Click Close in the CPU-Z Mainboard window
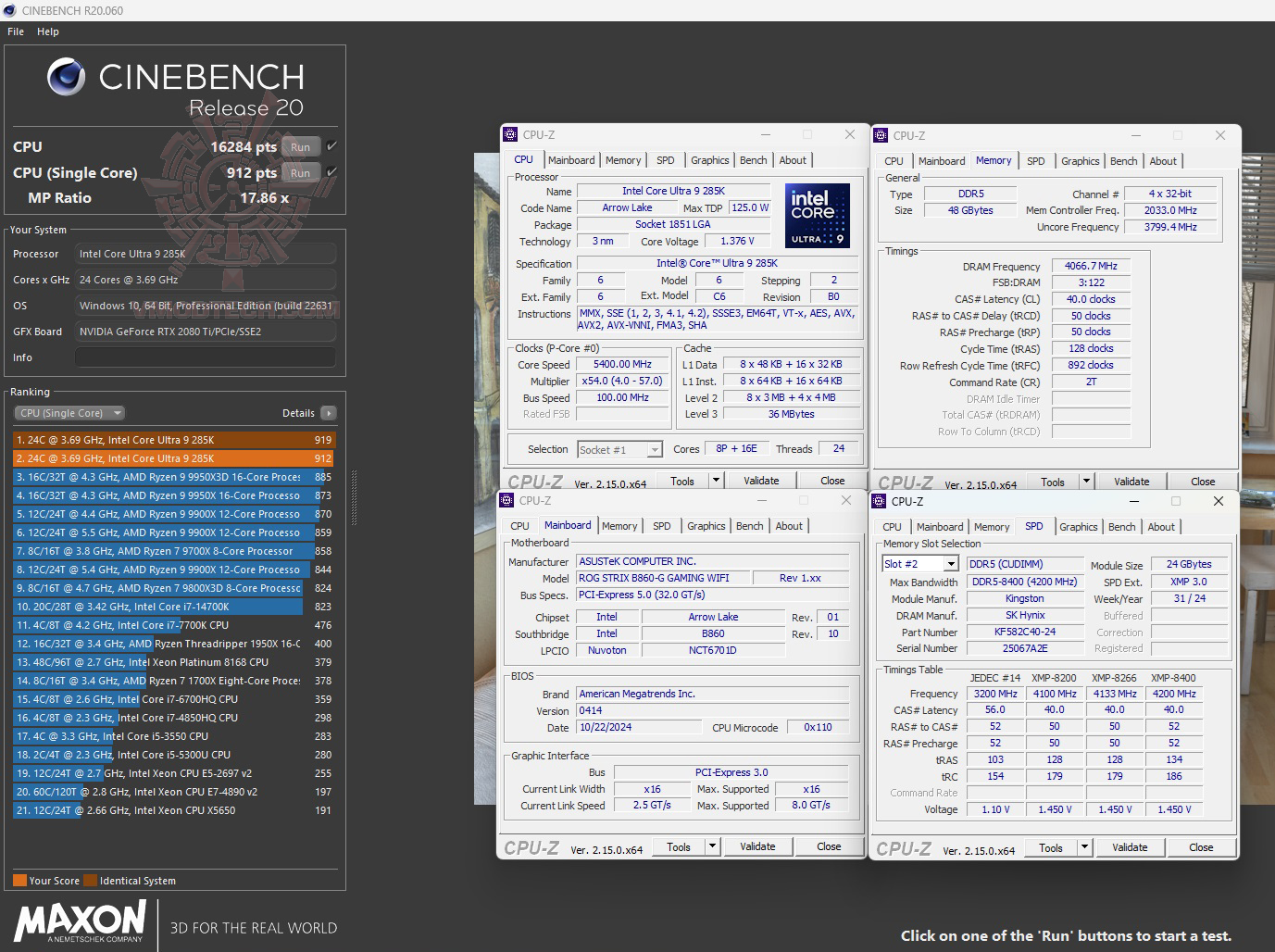The height and width of the screenshot is (952, 1275). [829, 846]
